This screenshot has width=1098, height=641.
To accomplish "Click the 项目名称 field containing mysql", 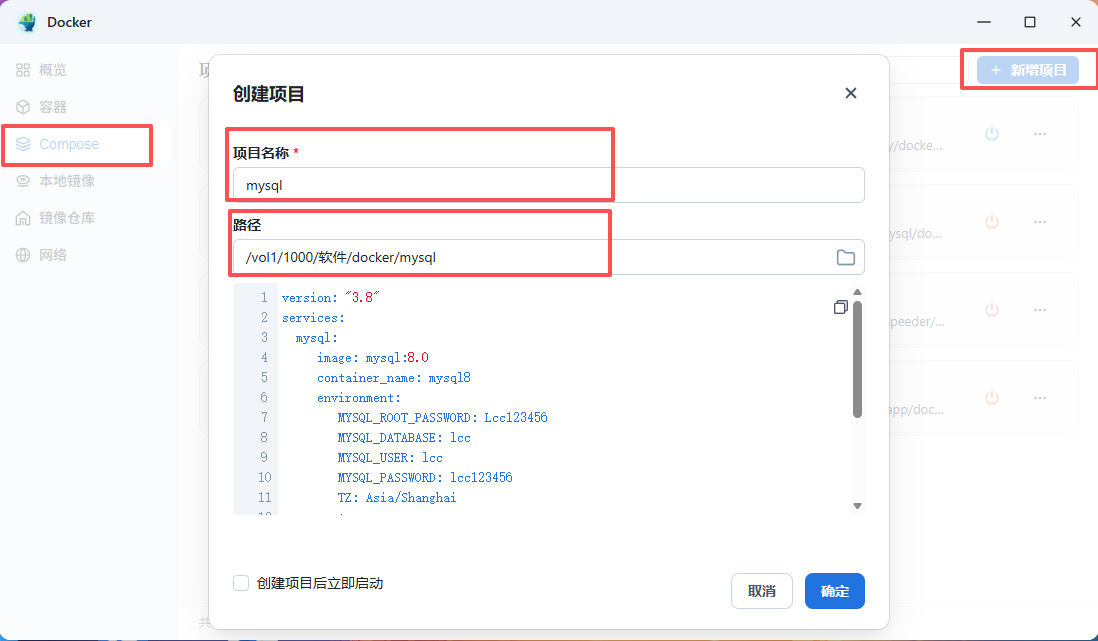I will tap(549, 185).
